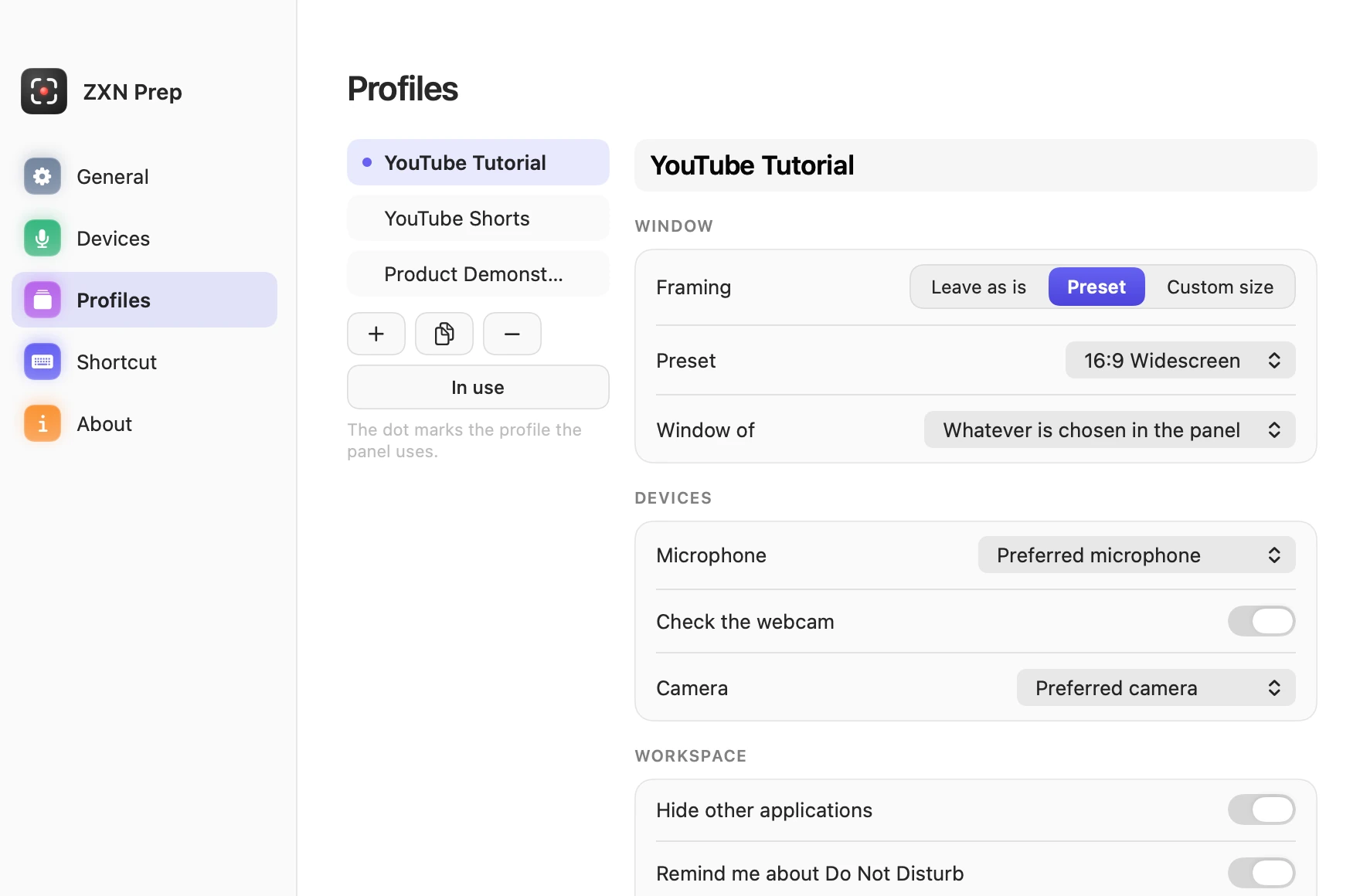Duplicate the selected profile
1360x896 pixels.
tap(444, 334)
